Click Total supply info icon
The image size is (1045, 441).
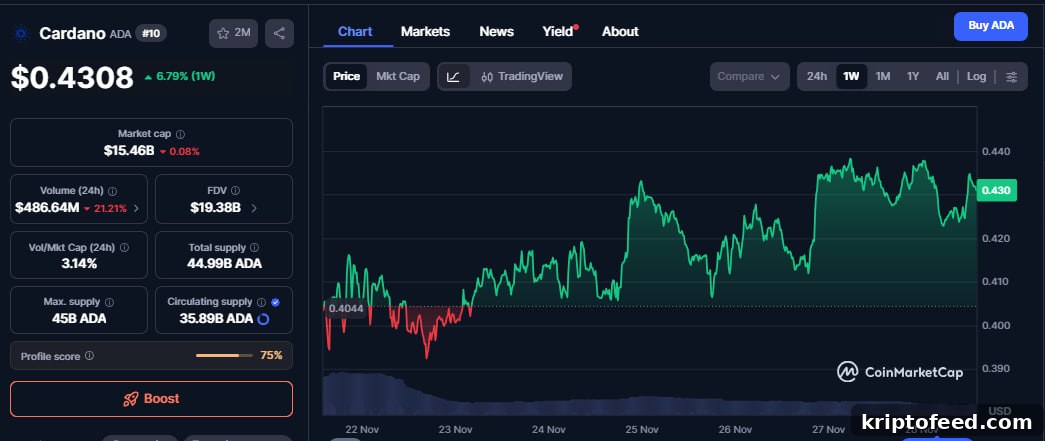point(255,248)
